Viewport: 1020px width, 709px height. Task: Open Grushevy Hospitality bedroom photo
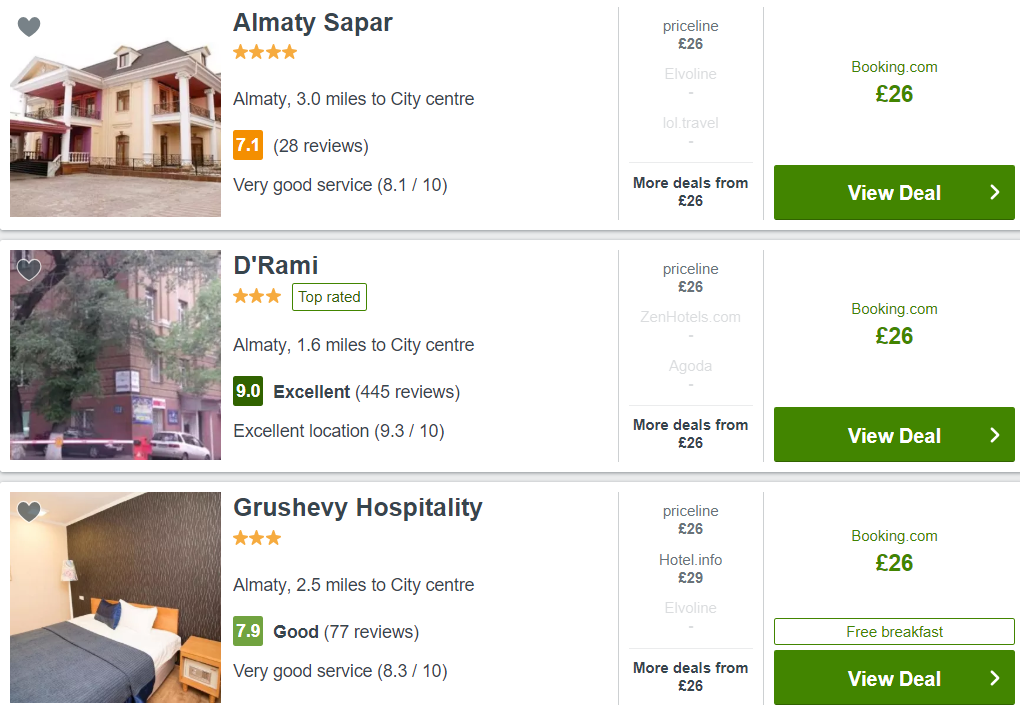coord(115,597)
